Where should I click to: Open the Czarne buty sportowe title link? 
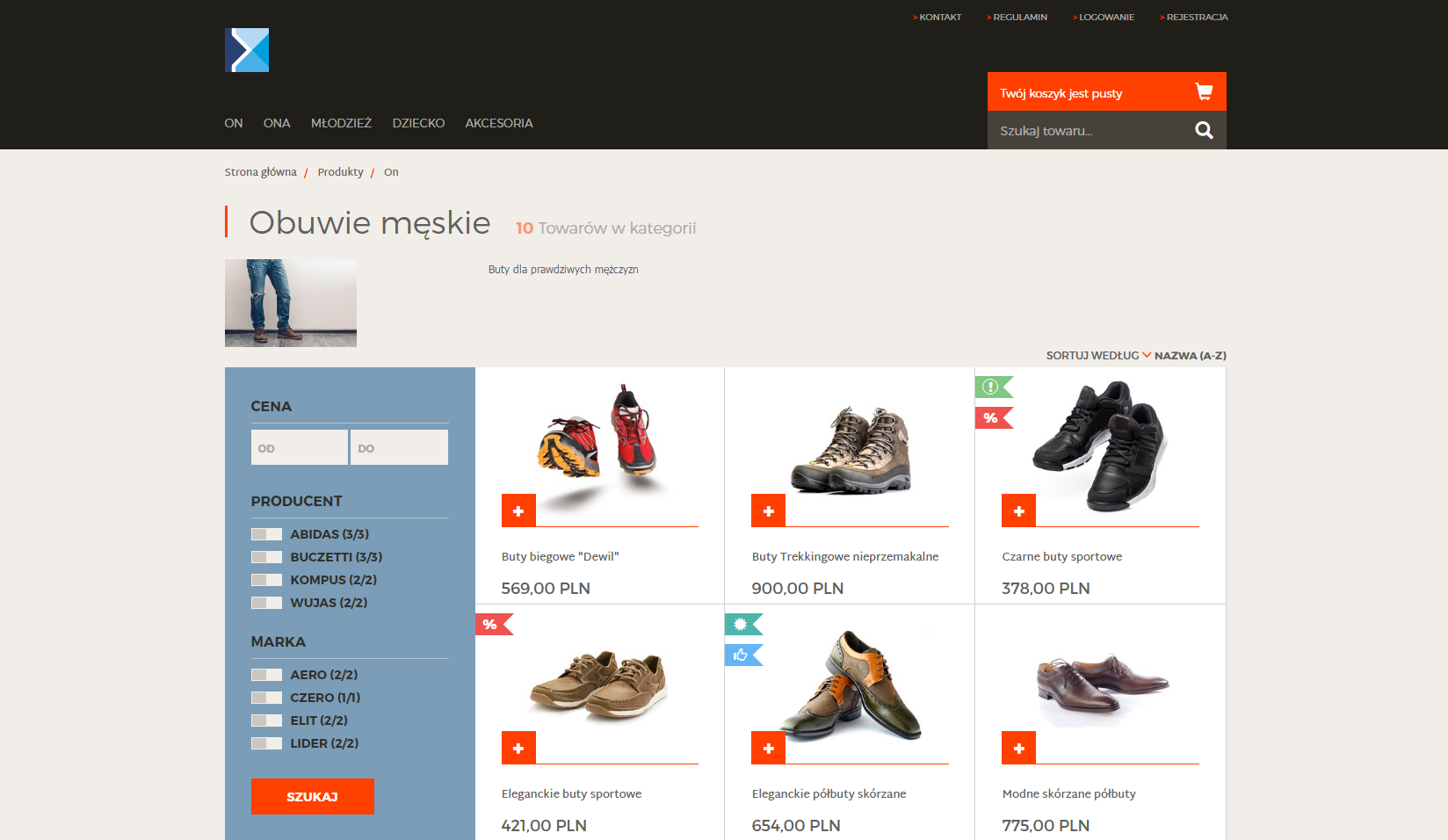click(x=1062, y=556)
